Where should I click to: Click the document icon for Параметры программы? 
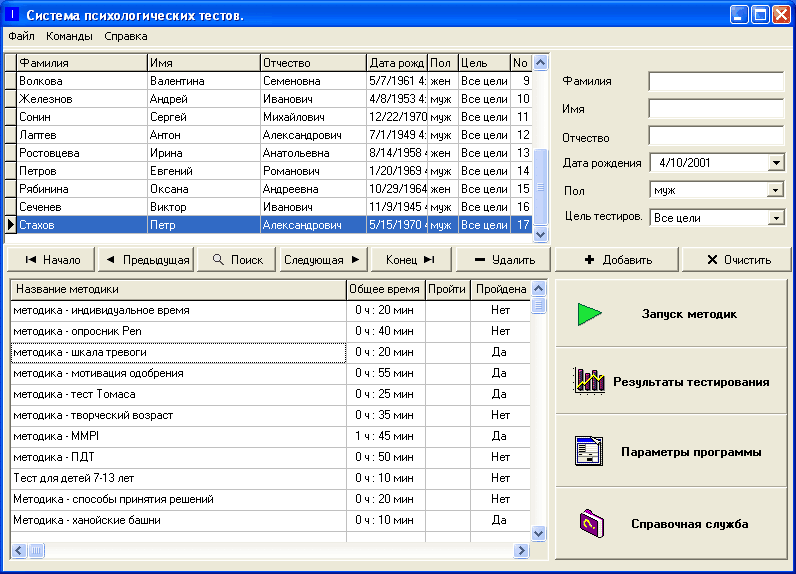tap(589, 451)
